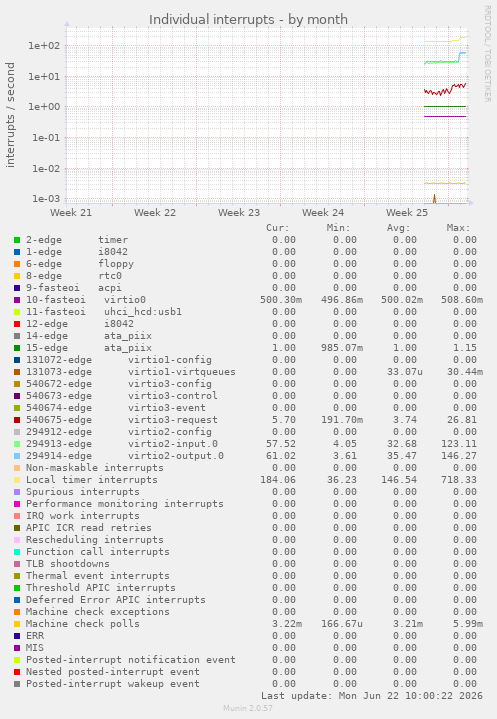
Task: Click the 'virtio3-control' legend entry
Action: click(x=173, y=396)
